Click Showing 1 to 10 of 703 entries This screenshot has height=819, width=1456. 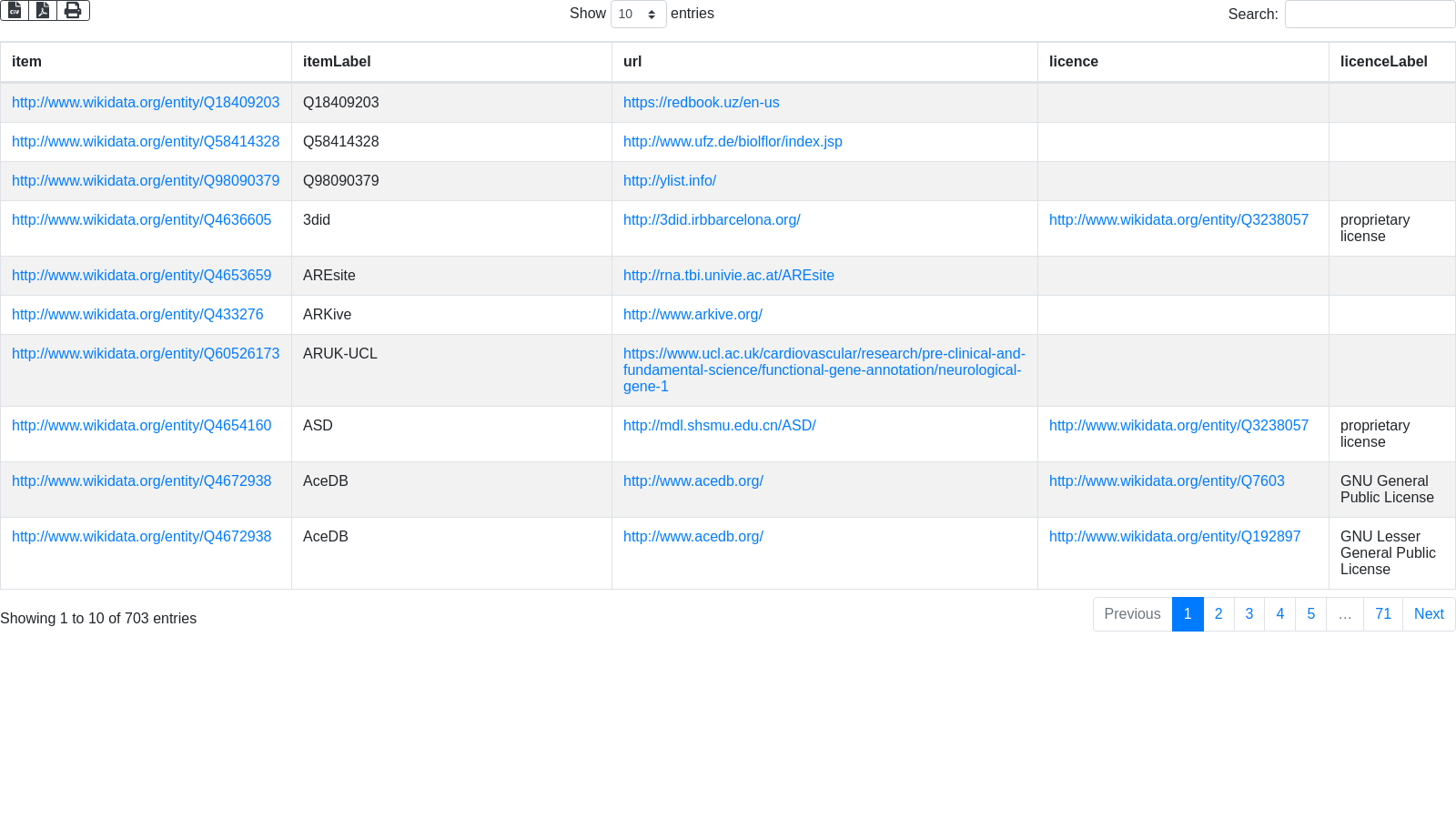pos(98,619)
